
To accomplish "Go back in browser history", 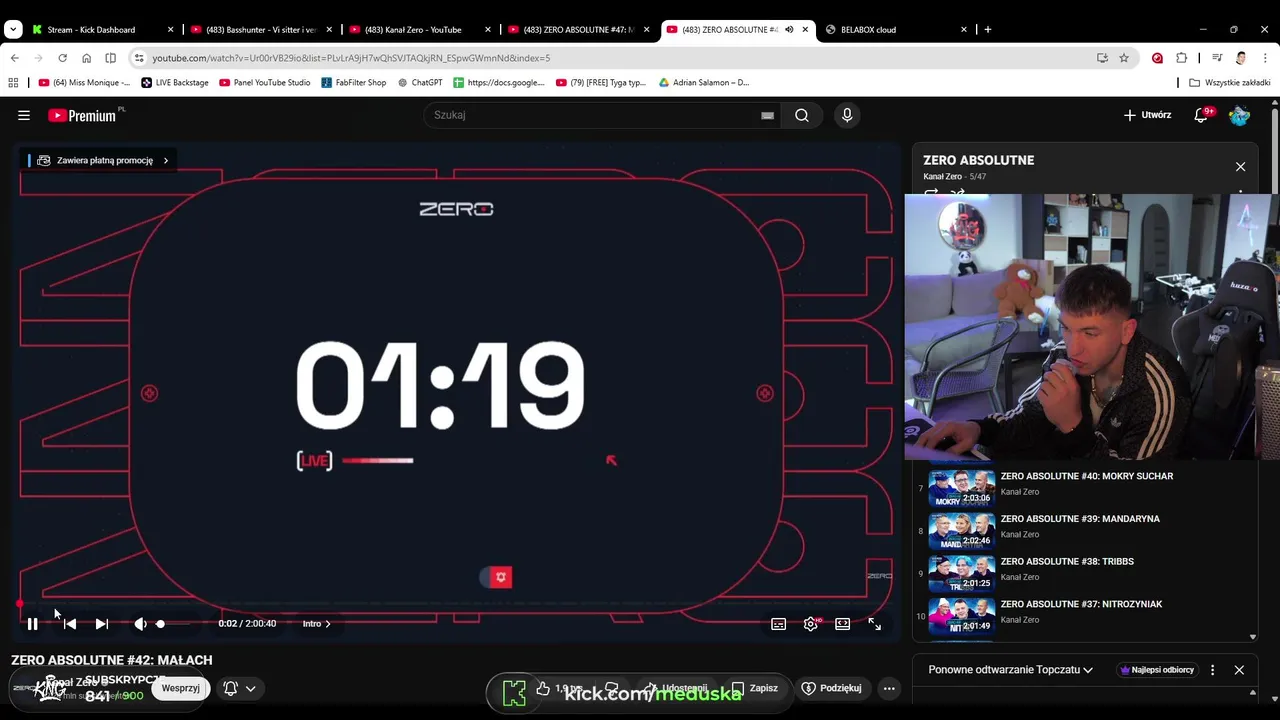I will (x=15, y=58).
